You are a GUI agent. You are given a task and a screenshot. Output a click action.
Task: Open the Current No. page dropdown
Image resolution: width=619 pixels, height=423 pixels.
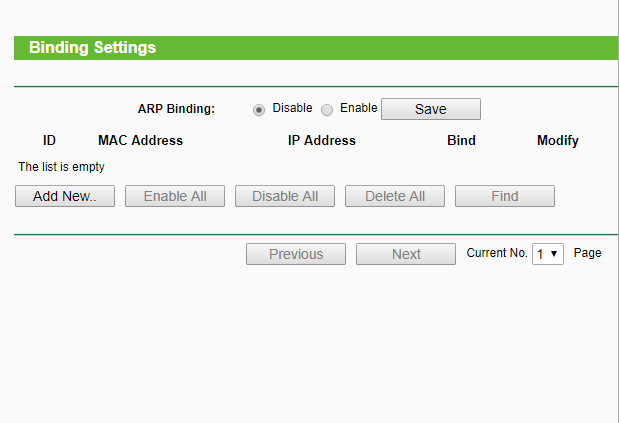pyautogui.click(x=548, y=254)
